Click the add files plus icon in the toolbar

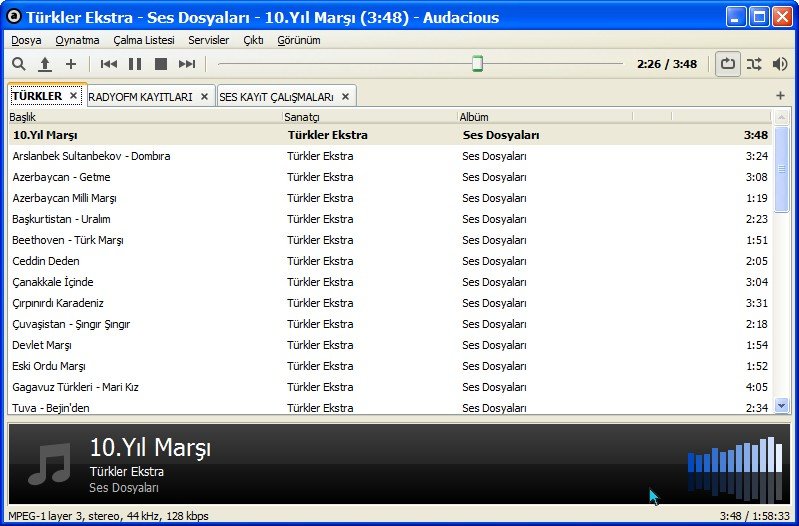click(x=71, y=64)
